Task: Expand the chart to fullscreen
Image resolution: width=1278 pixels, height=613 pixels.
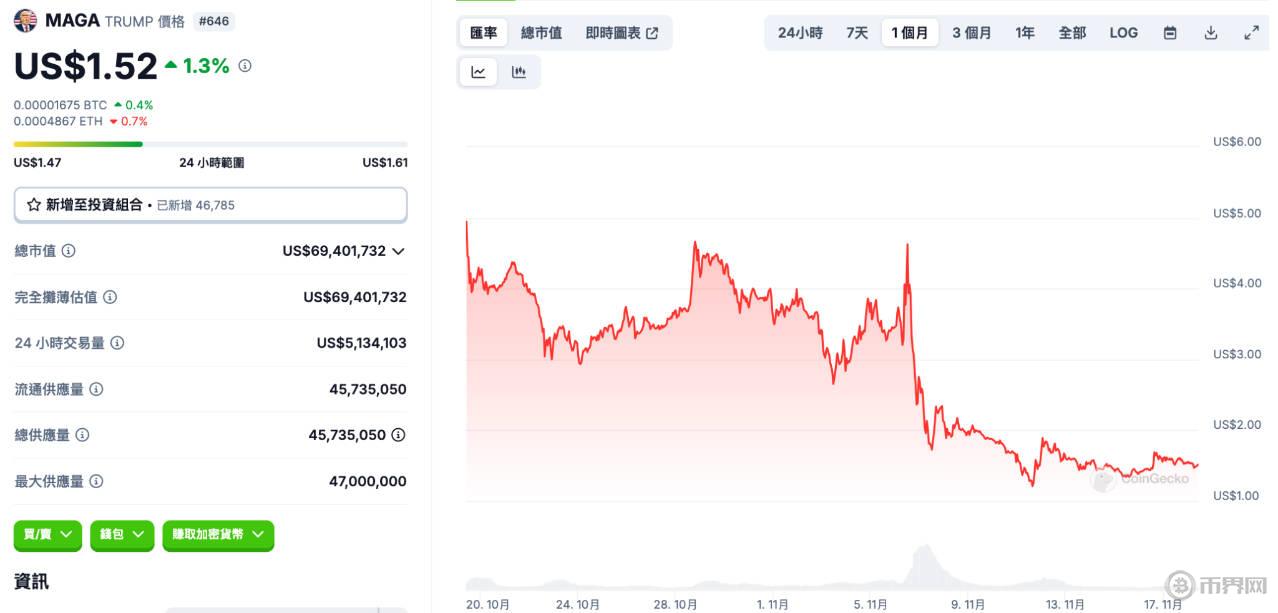Action: pos(1251,33)
